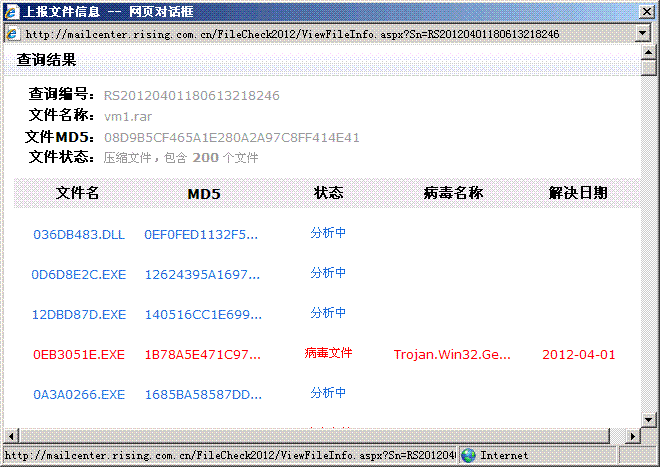The image size is (660, 467).
Task: Click MD5 value 12624395A1697...
Action: pos(202,275)
